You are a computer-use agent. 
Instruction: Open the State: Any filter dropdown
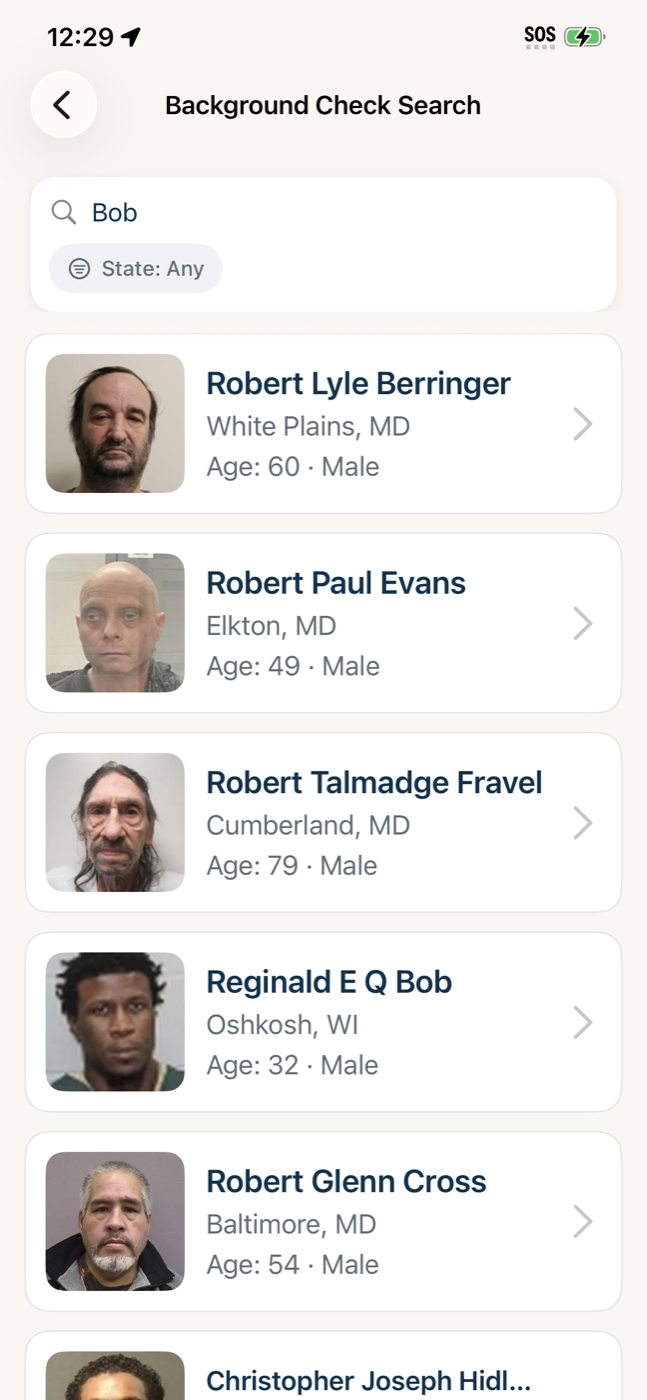pyautogui.click(x=136, y=269)
